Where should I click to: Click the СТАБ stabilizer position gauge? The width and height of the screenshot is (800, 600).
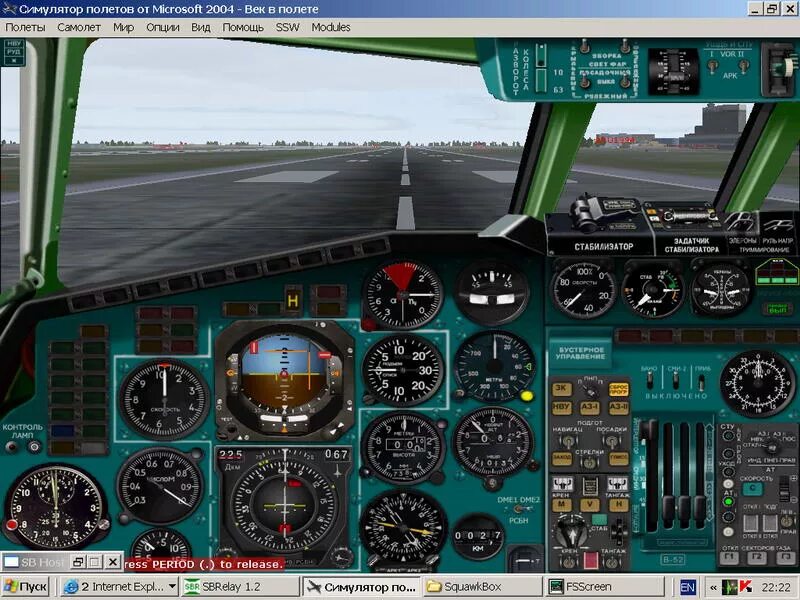(x=653, y=289)
